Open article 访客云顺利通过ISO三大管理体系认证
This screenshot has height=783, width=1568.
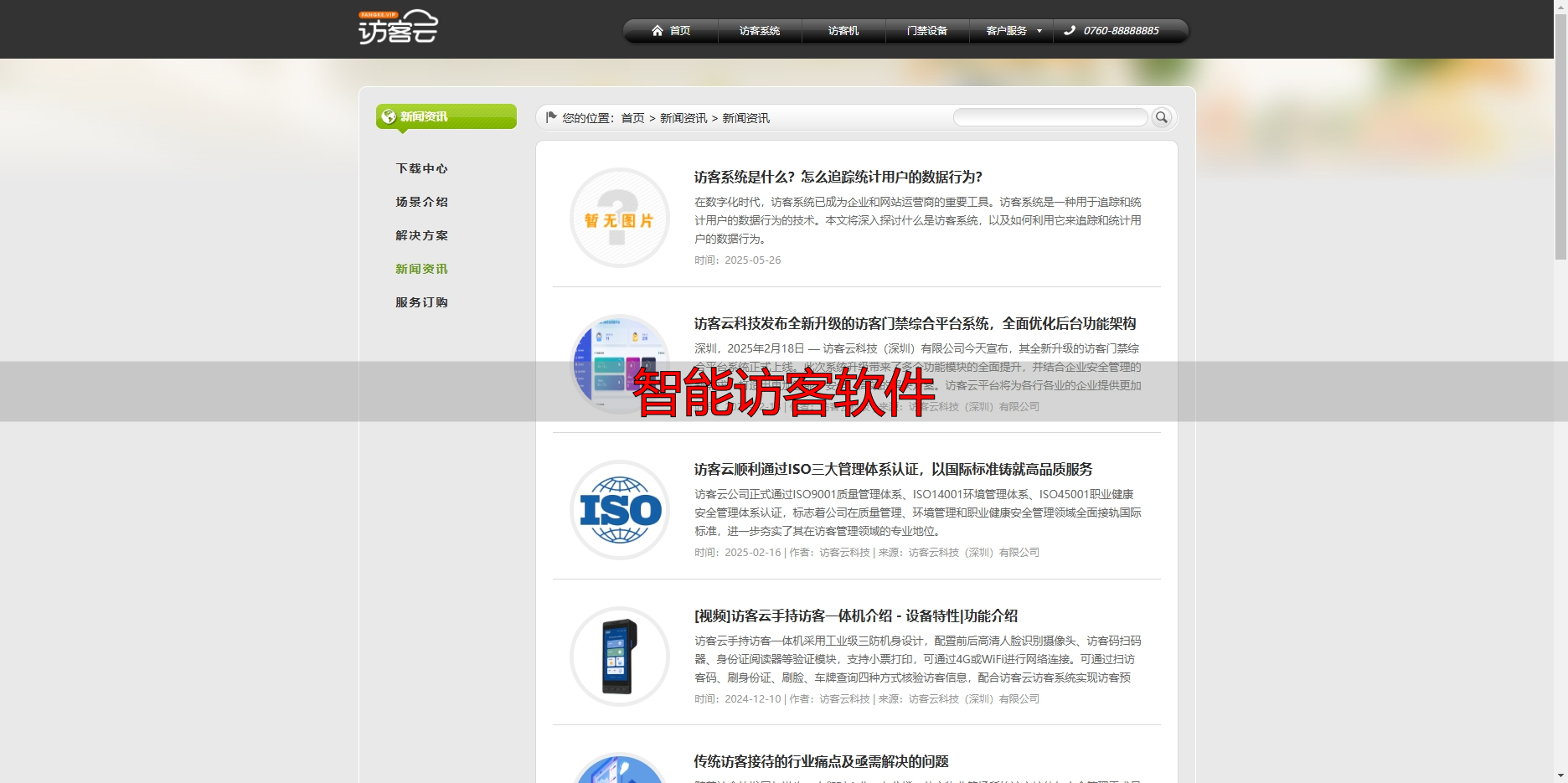[894, 469]
